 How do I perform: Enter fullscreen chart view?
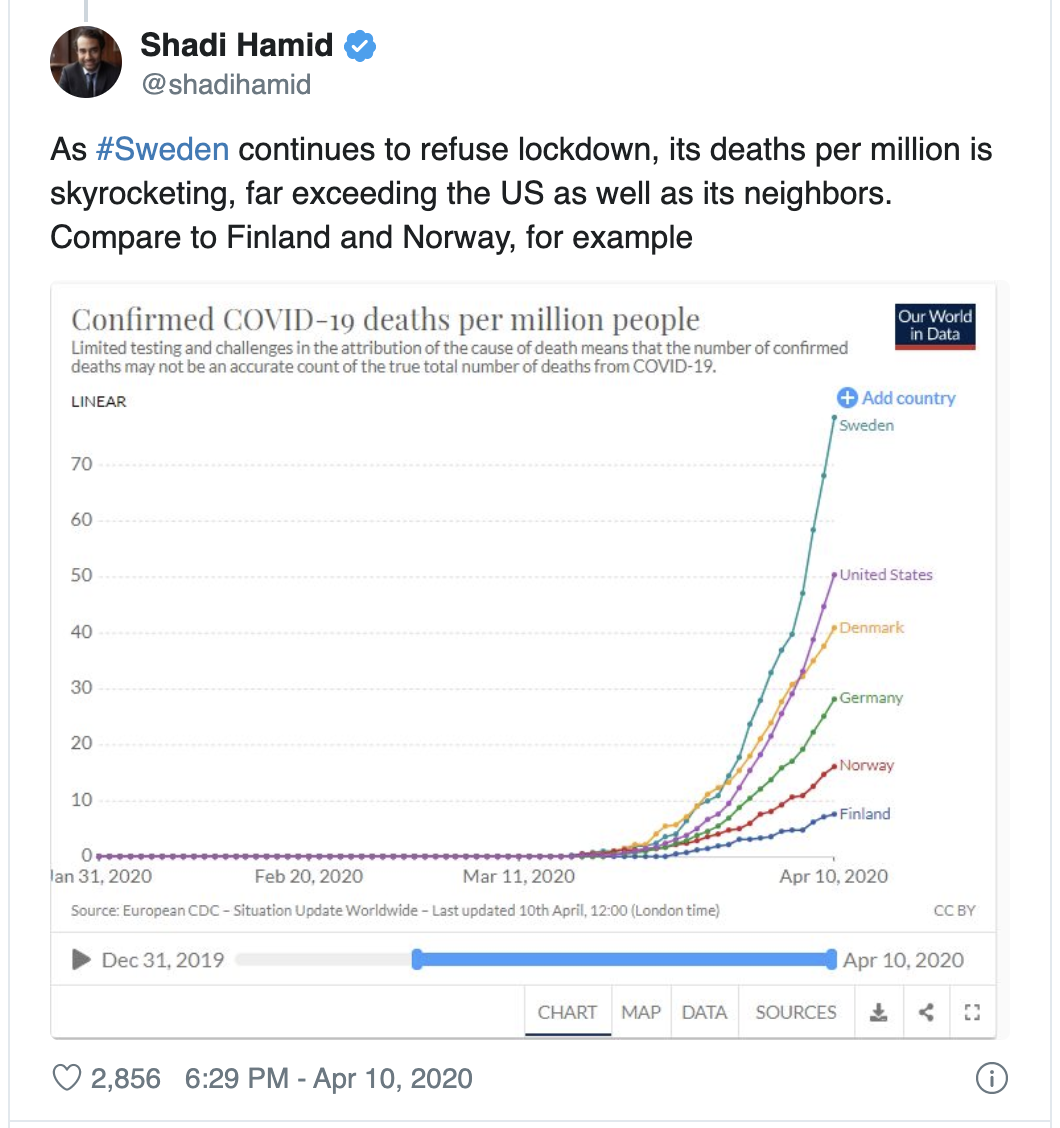point(970,1012)
